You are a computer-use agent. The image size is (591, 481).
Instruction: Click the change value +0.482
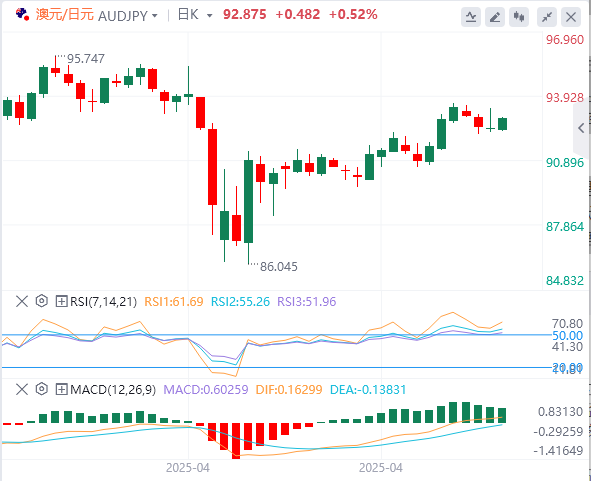[298, 15]
